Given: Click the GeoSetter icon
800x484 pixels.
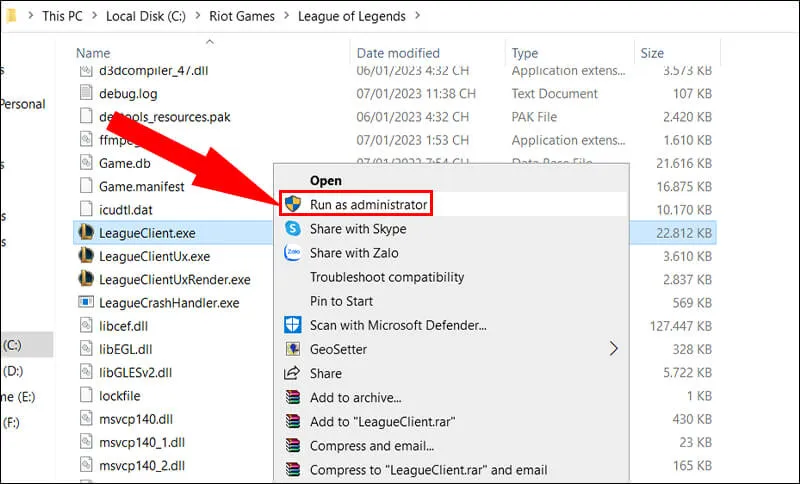Looking at the screenshot, I should coord(293,349).
